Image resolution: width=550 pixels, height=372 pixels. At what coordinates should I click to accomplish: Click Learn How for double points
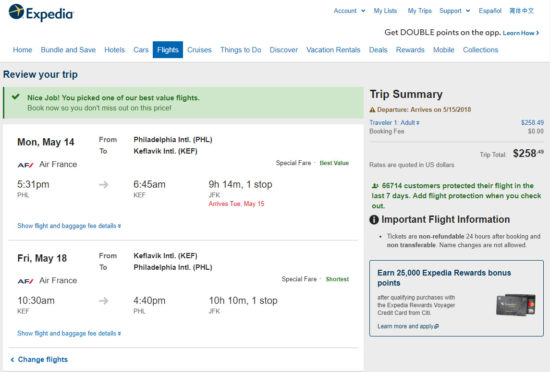coord(521,33)
